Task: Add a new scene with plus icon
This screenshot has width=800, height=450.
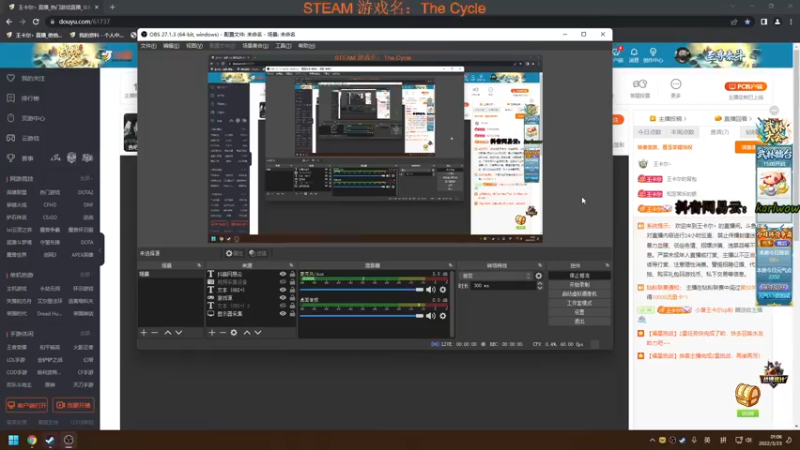Action: (143, 333)
